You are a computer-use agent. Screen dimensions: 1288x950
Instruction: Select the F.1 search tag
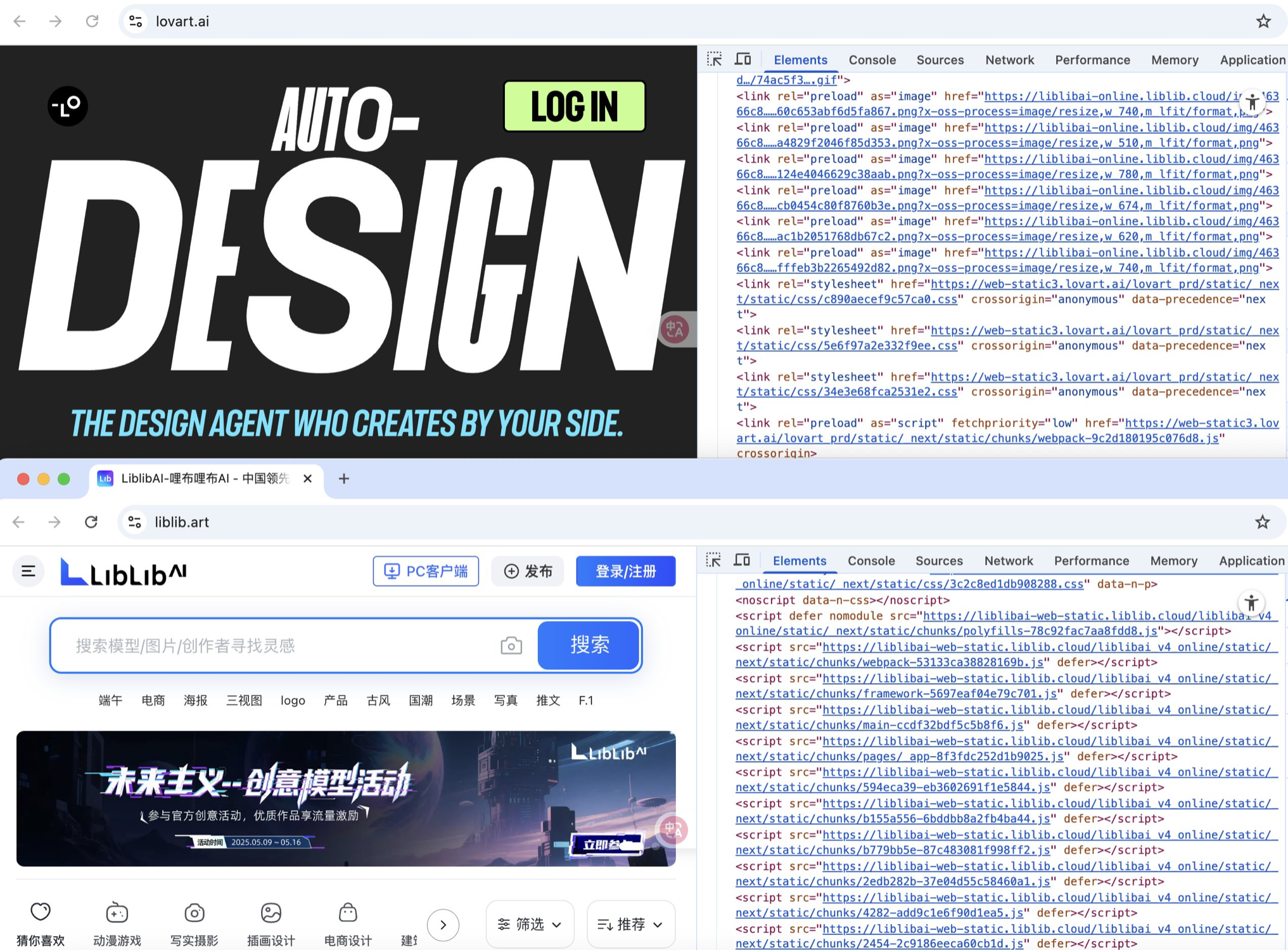pyautogui.click(x=586, y=700)
